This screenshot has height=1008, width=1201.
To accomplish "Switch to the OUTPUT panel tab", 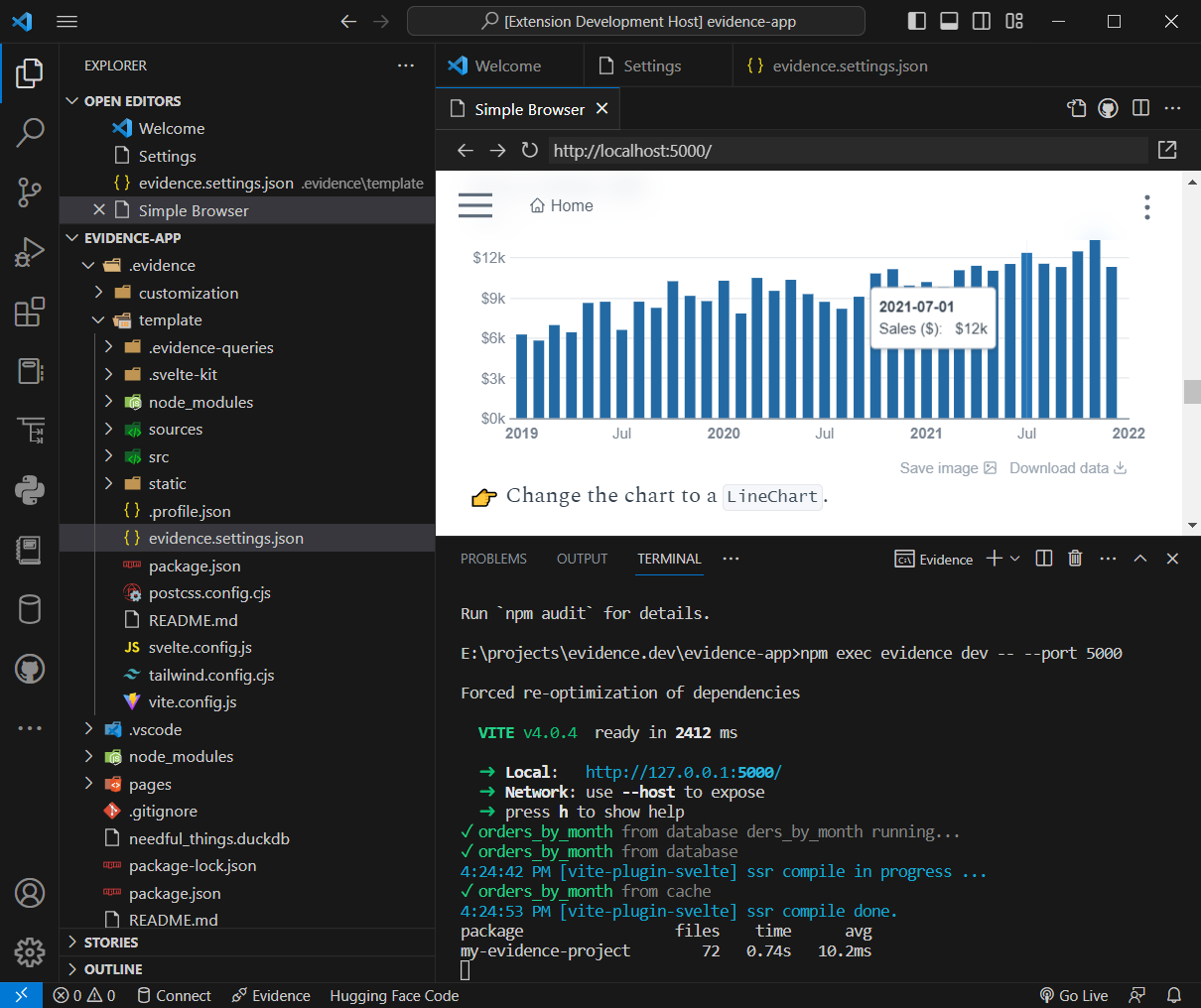I will pyautogui.click(x=582, y=559).
